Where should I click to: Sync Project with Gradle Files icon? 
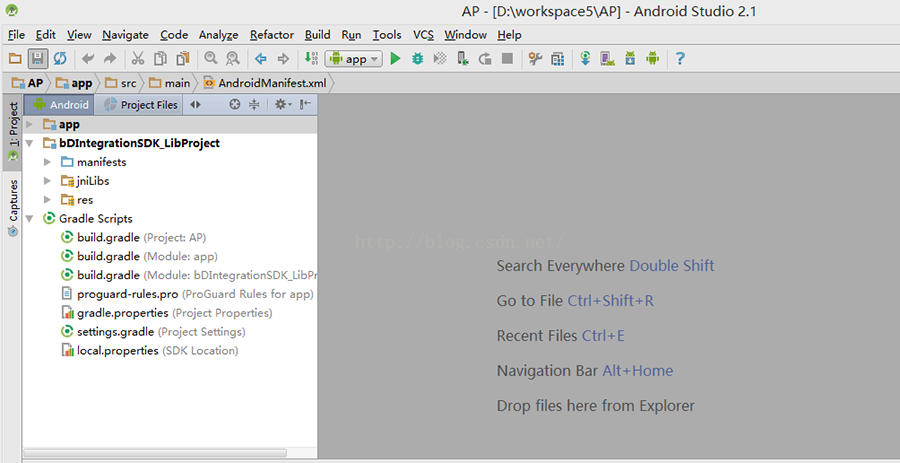tap(585, 59)
